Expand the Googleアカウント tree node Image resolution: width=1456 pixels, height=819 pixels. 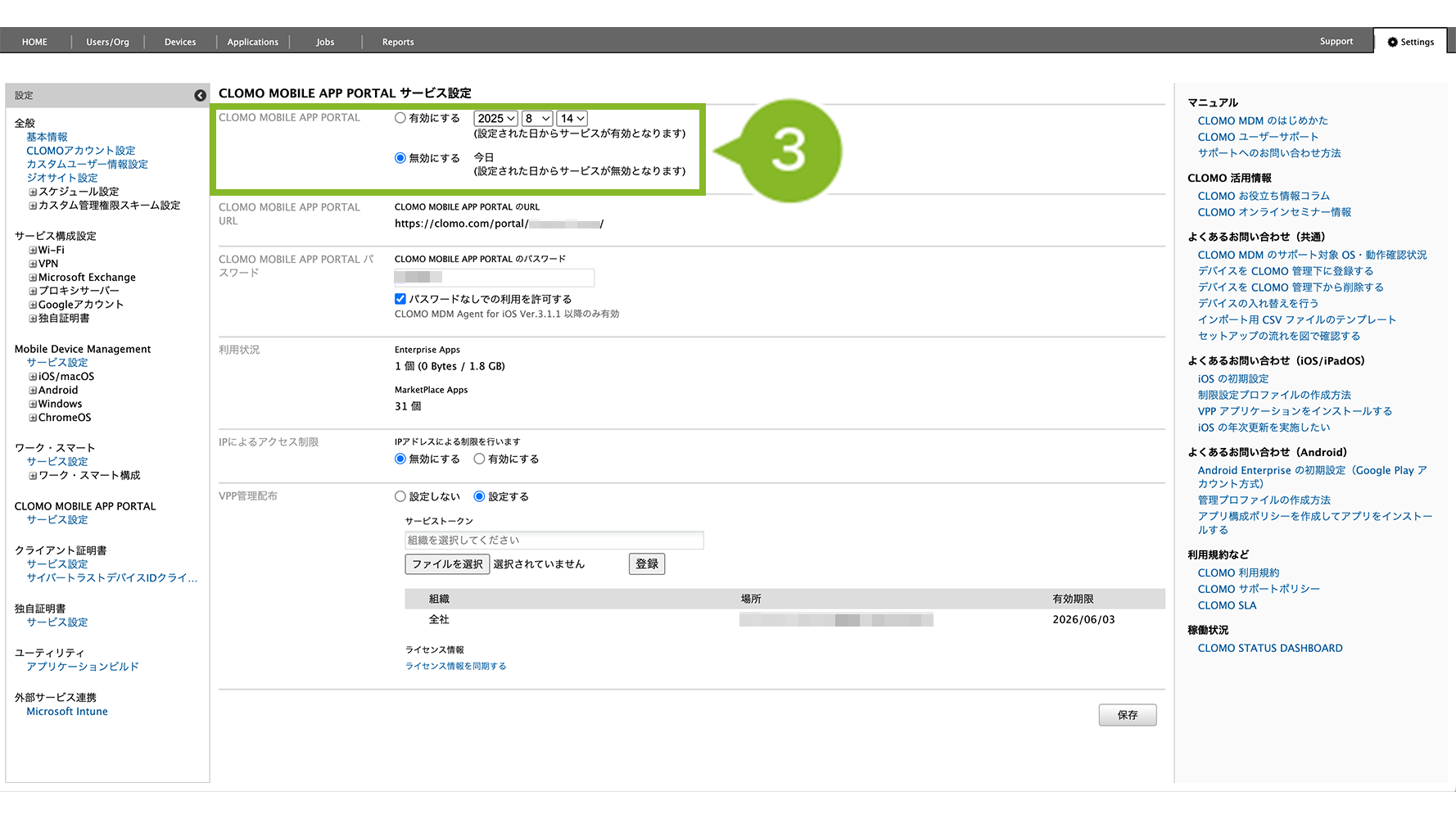(x=33, y=305)
